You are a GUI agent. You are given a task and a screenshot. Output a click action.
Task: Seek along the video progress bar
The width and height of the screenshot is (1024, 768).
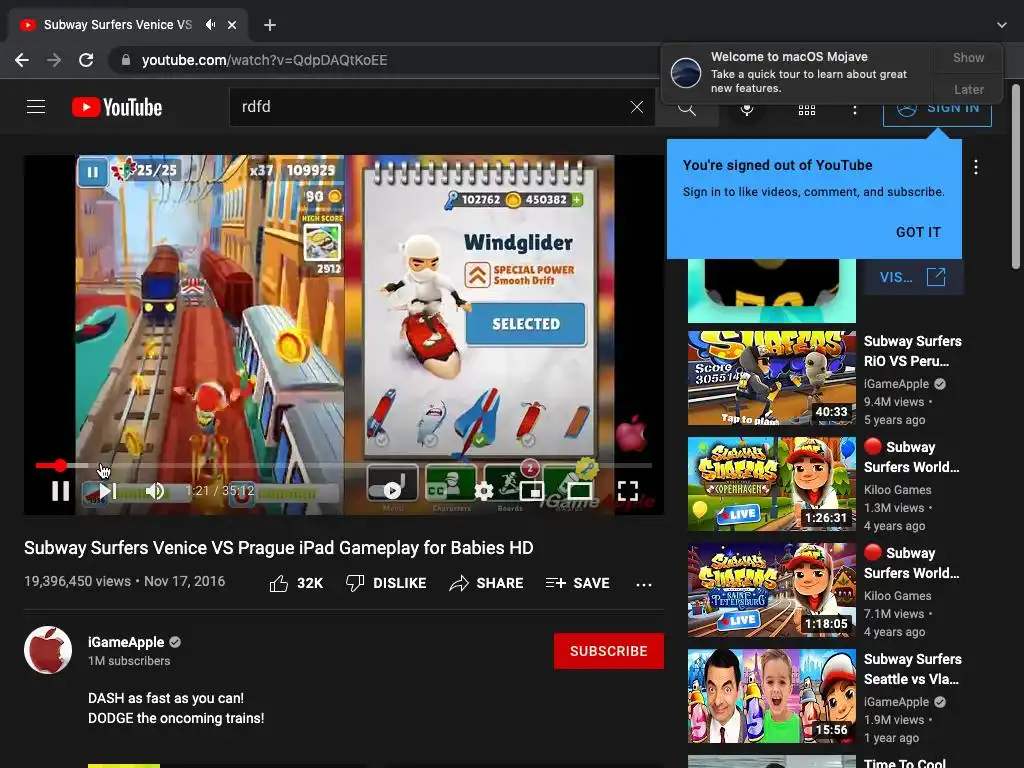(x=344, y=465)
